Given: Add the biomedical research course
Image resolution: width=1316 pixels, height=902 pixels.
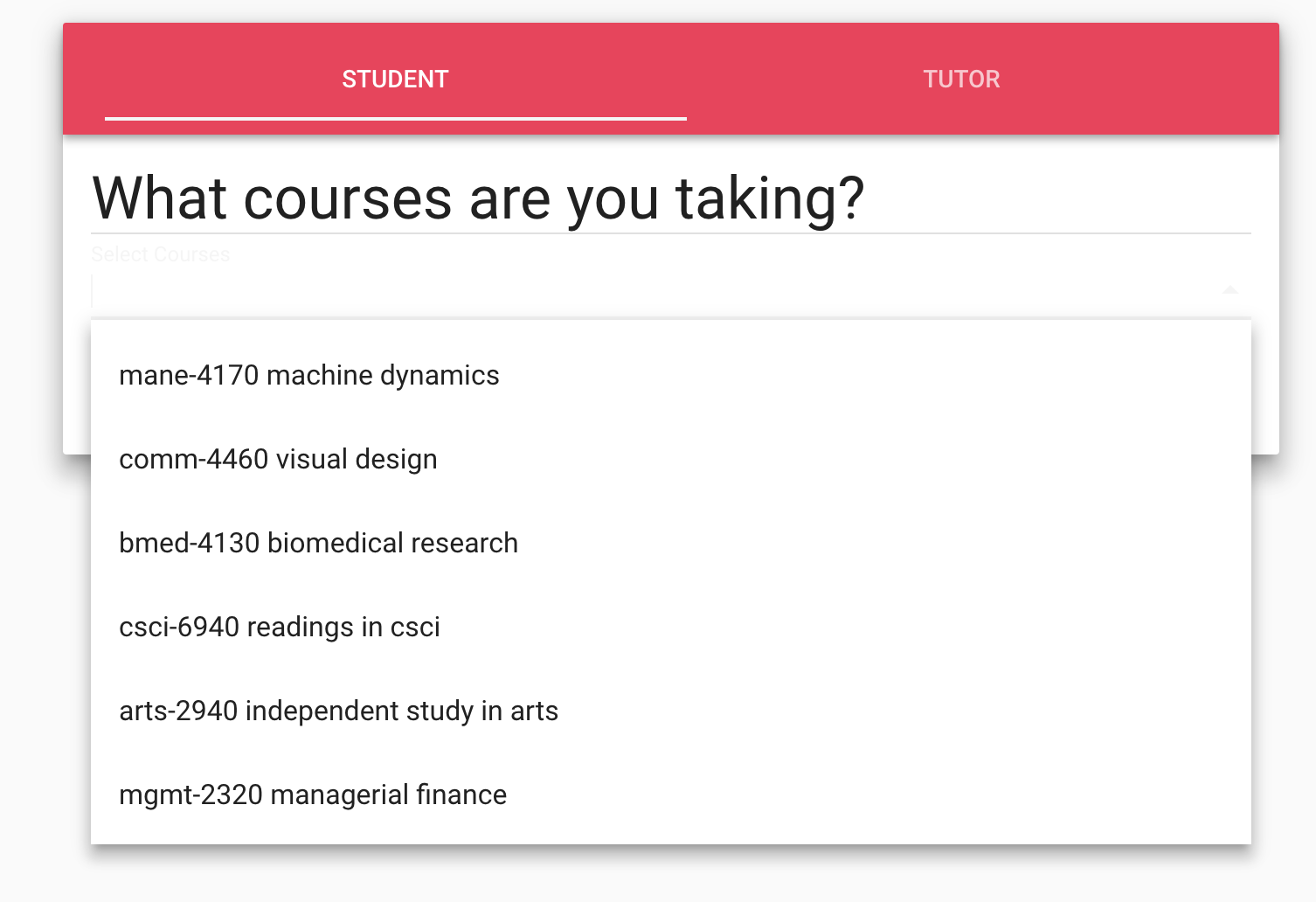Looking at the screenshot, I should pos(318,543).
